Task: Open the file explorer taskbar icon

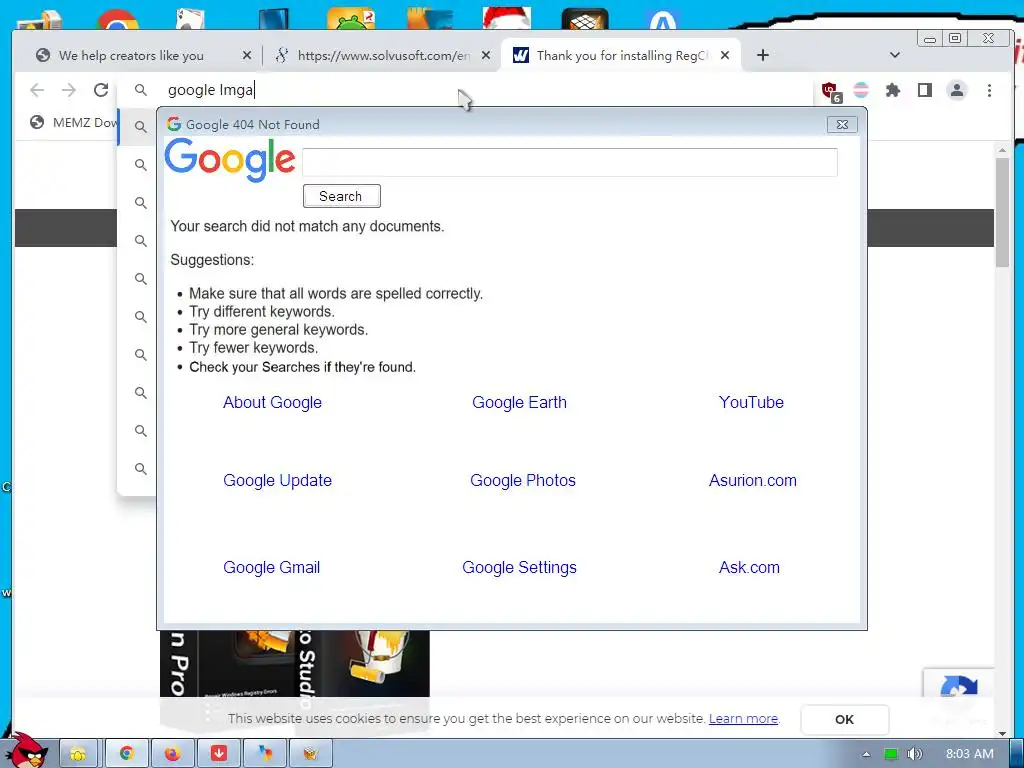Action: pyautogui.click(x=79, y=754)
